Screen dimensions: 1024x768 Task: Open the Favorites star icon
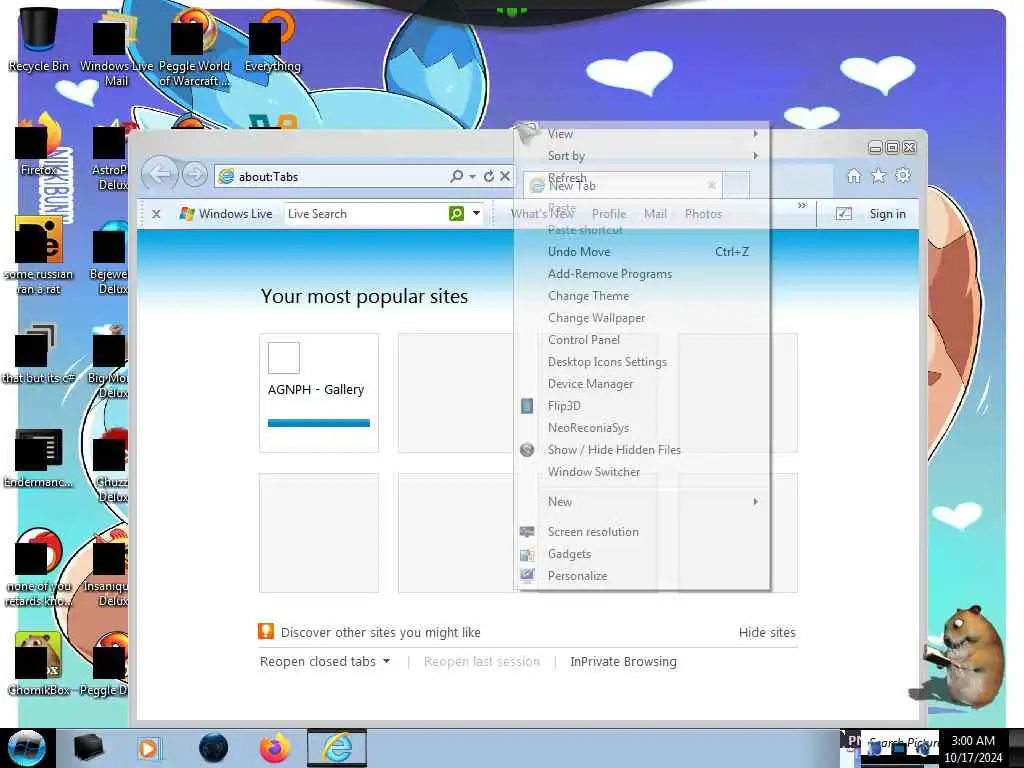878,175
